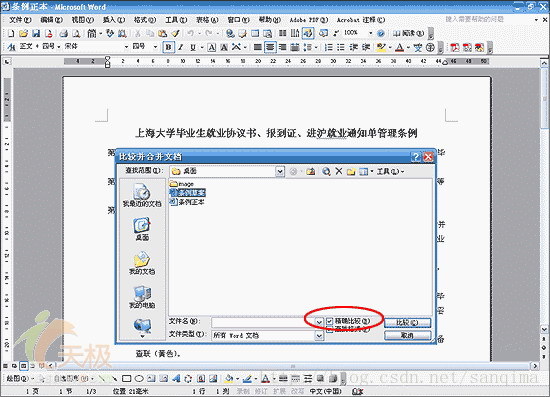550x397 pixels.
Task: Toggle Italic formatting button
Action: click(x=181, y=47)
